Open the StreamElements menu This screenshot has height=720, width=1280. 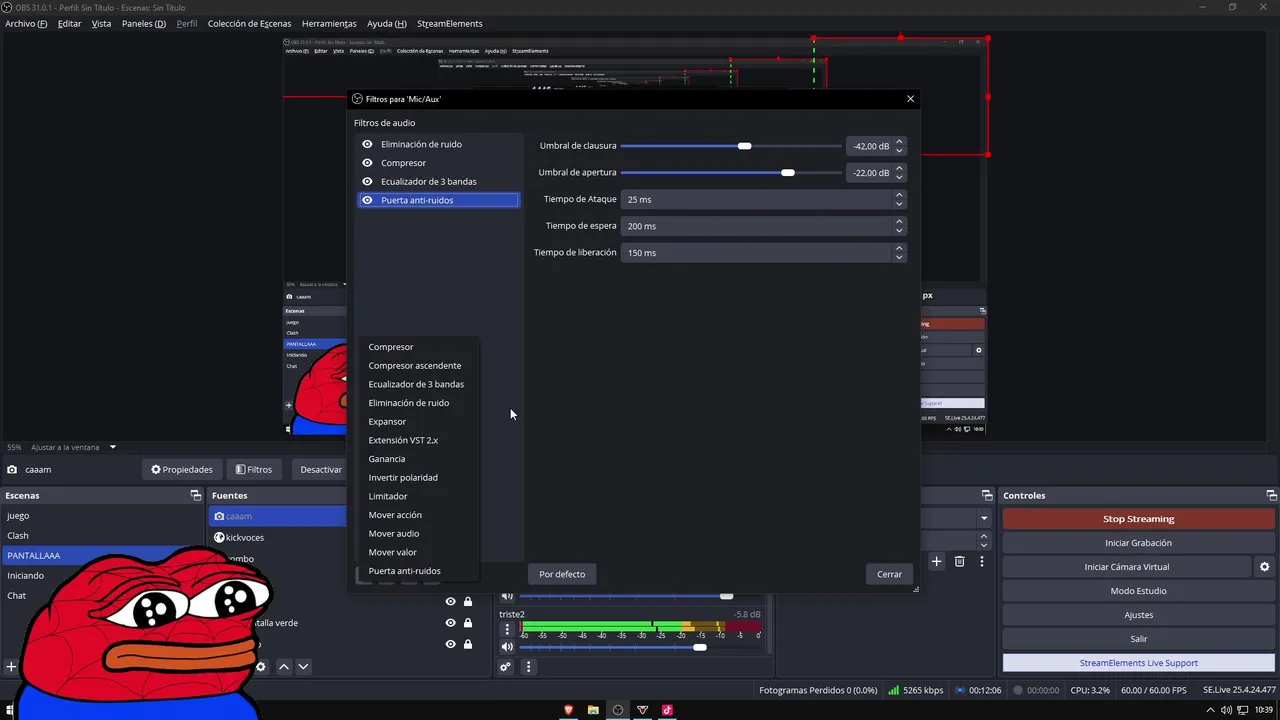pos(450,23)
